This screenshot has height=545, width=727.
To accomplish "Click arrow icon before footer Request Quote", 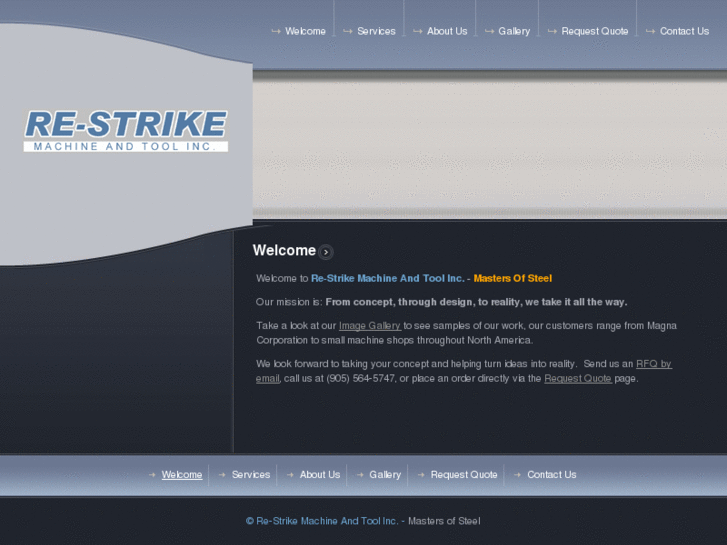I will click(x=421, y=474).
